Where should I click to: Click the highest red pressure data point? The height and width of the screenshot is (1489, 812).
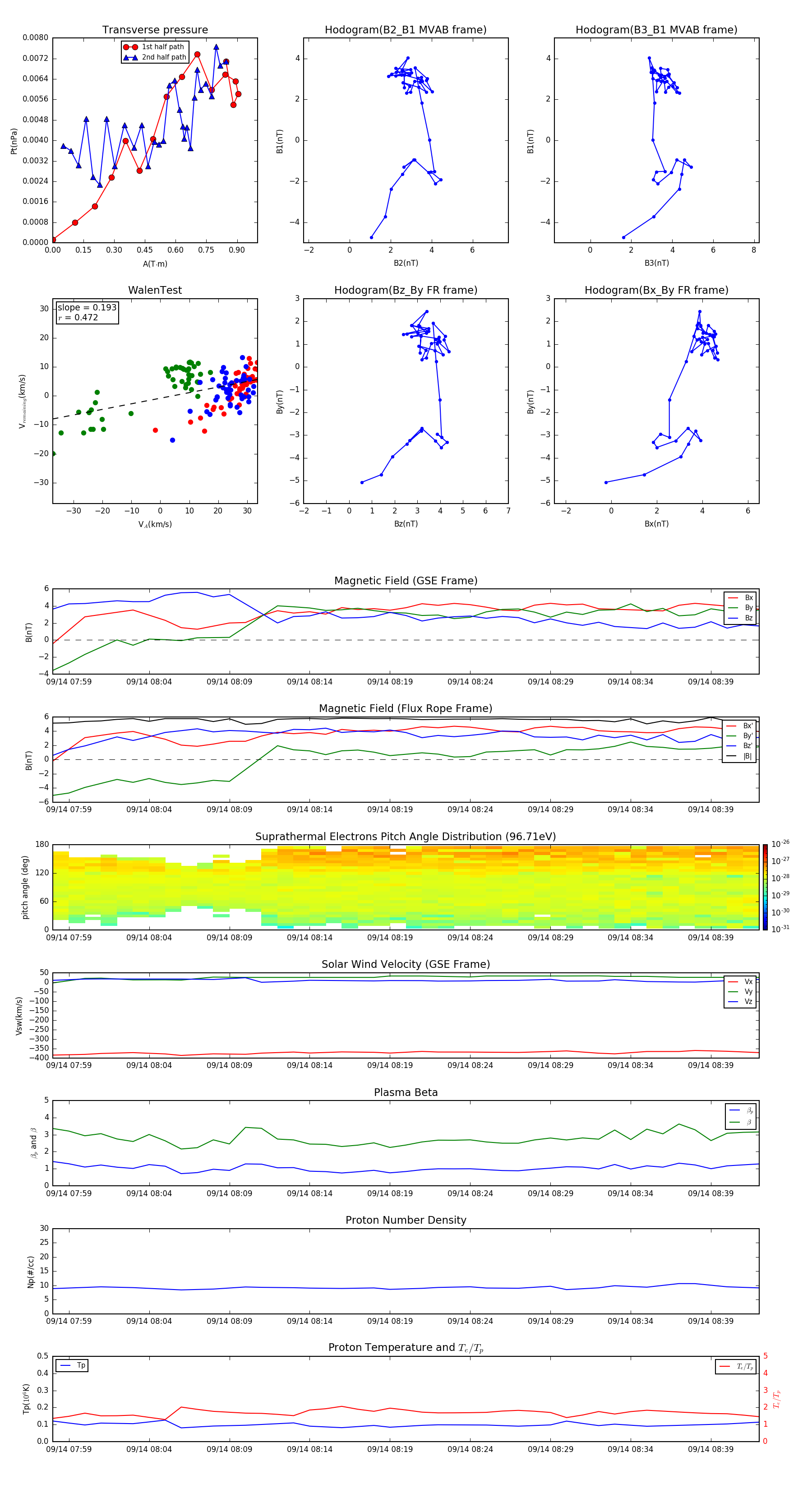pos(197,54)
